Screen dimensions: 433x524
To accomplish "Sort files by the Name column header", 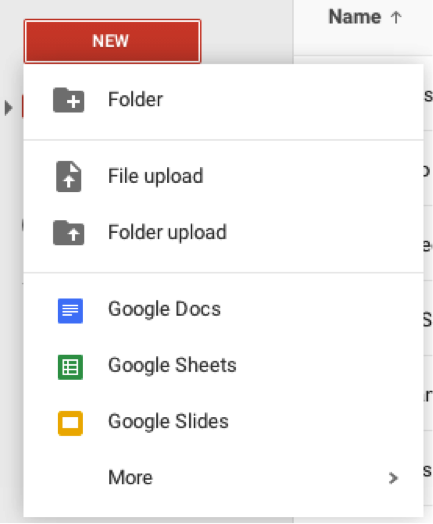I will coord(355,17).
